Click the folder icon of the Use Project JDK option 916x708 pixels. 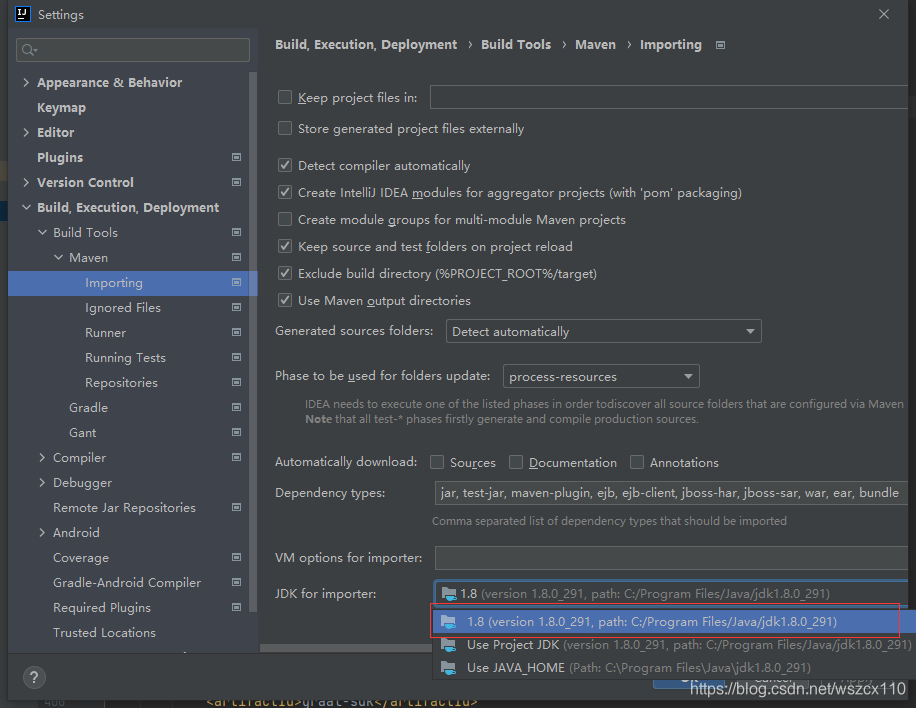point(449,645)
